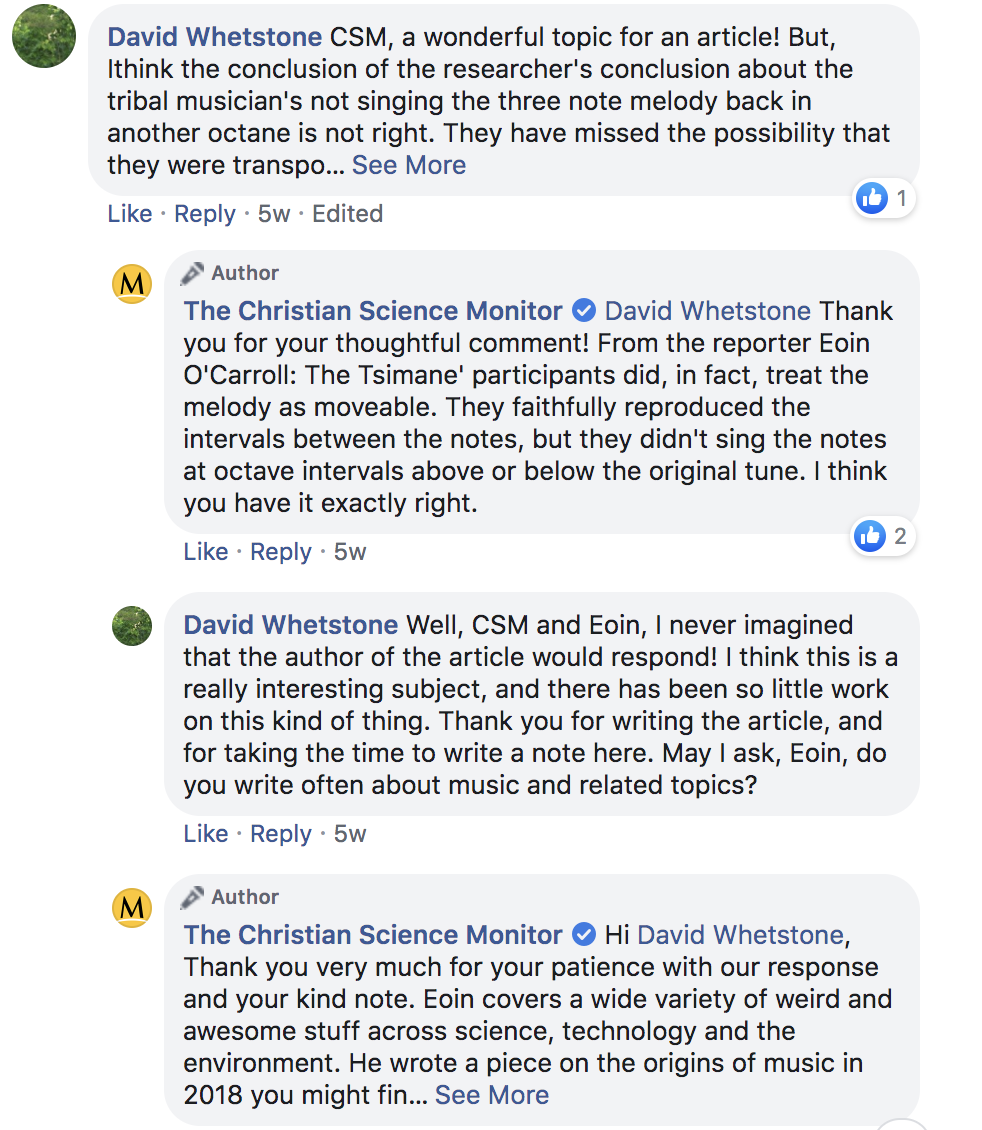This screenshot has height=1130, width=982.
Task: Click the Monitor avatar on the last reply
Action: point(132,909)
